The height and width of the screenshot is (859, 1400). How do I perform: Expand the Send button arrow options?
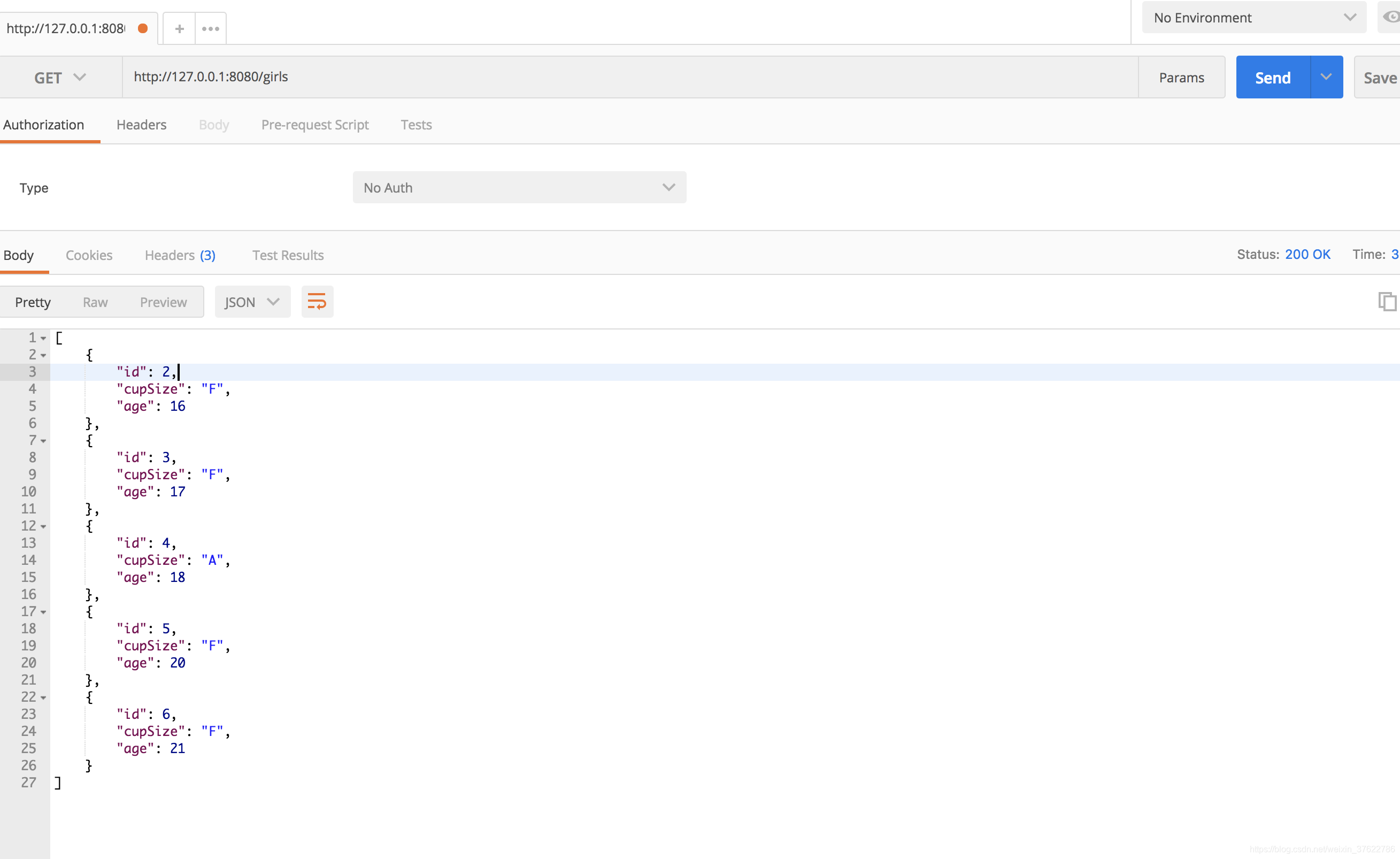(1326, 77)
